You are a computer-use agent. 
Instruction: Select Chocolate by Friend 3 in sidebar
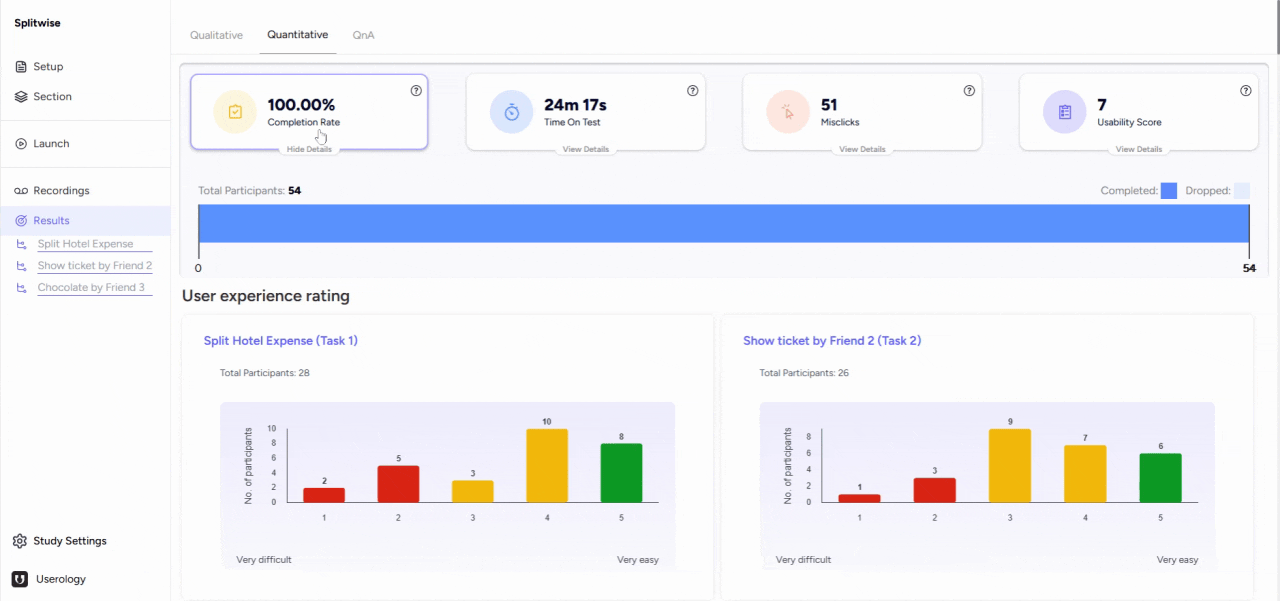[91, 288]
